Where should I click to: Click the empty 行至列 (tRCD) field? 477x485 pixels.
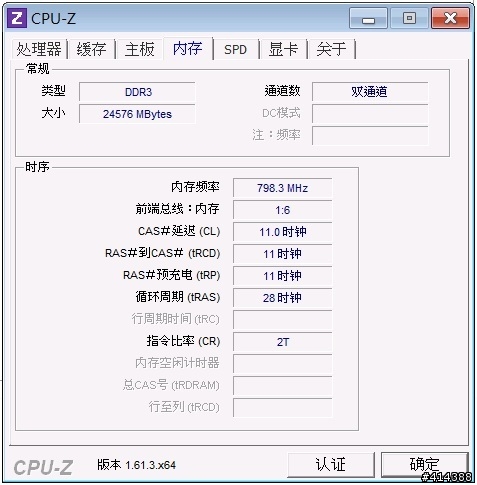tap(283, 408)
